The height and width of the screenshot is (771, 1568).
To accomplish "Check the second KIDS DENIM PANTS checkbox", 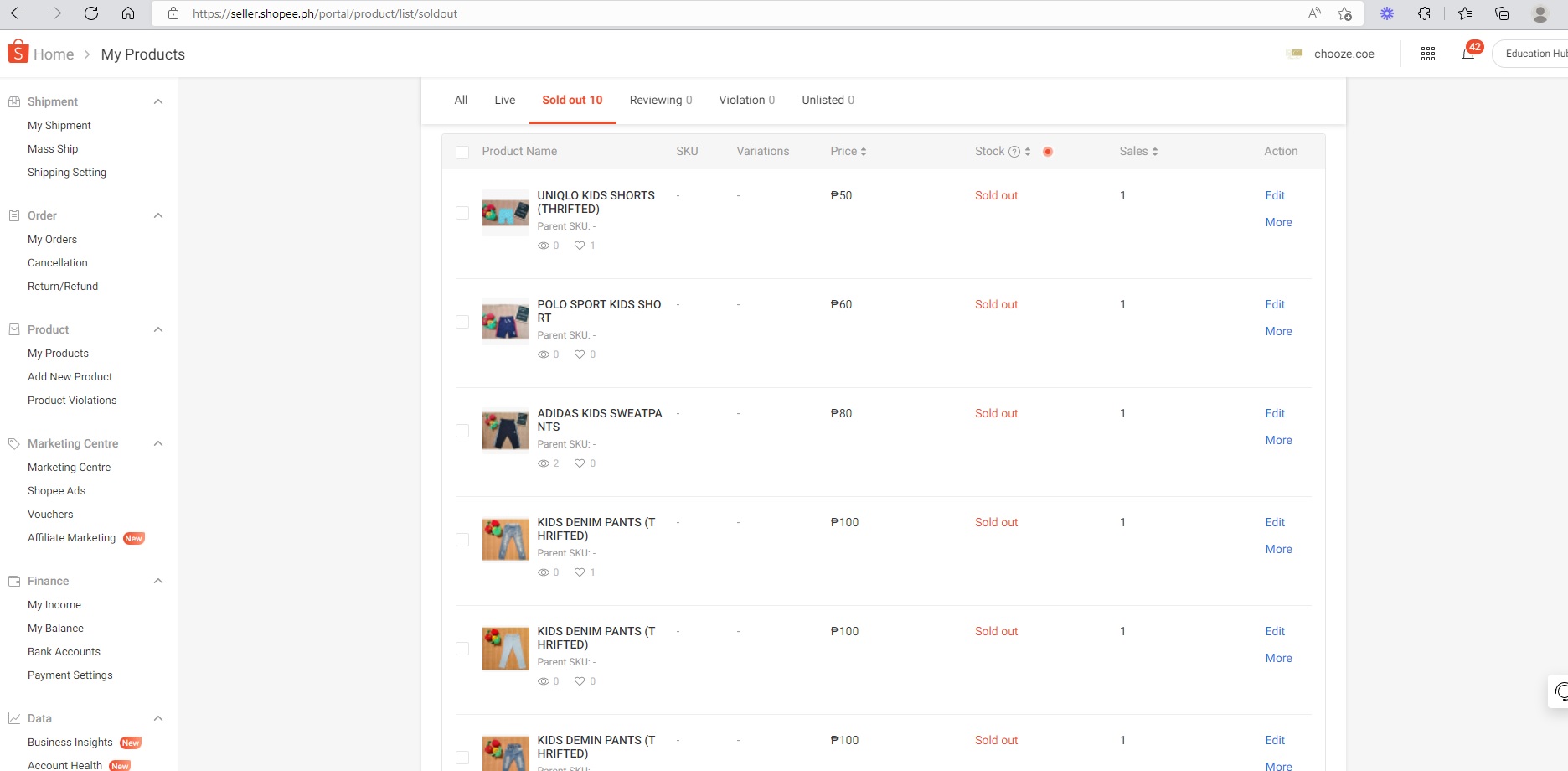I will pos(462,649).
